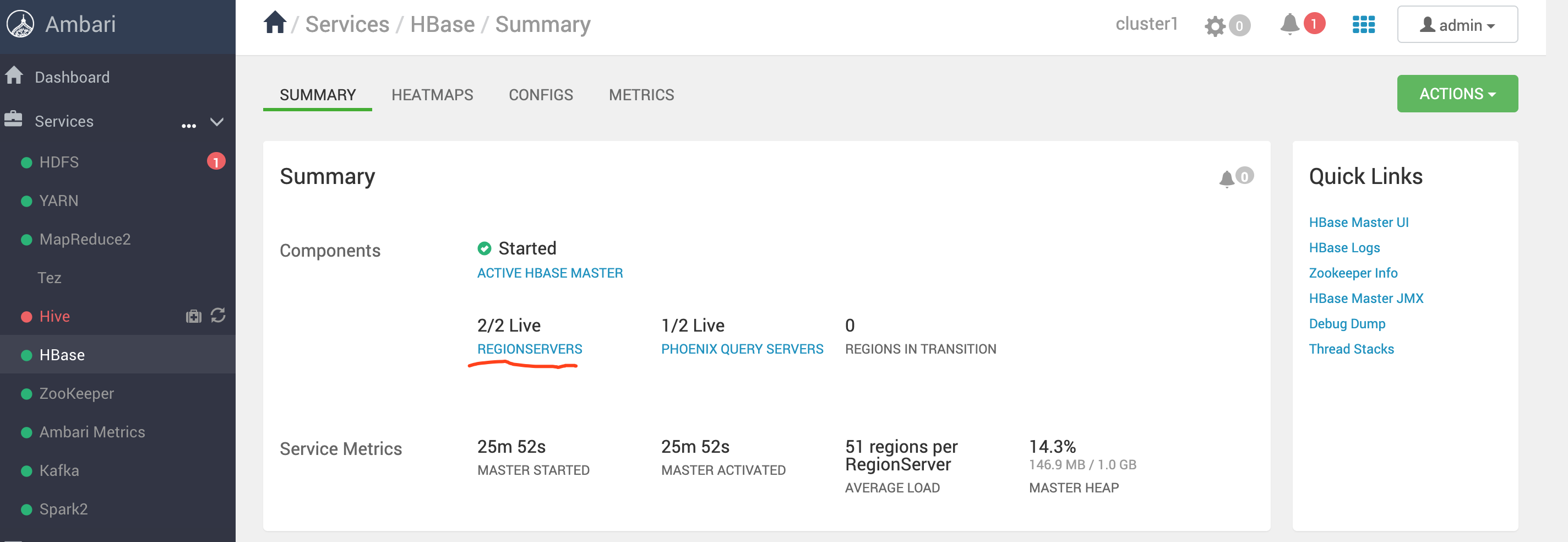This screenshot has height=542, width=1568.
Task: Click the AVERAGE LOAD label
Action: [x=892, y=488]
